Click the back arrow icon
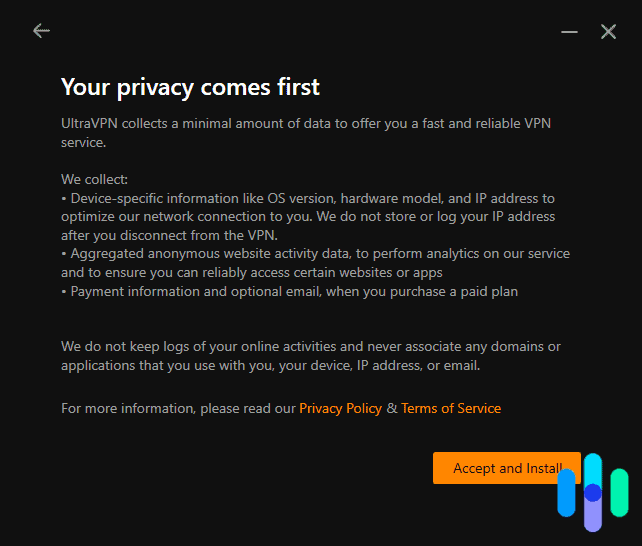The height and width of the screenshot is (546, 642). 41,31
